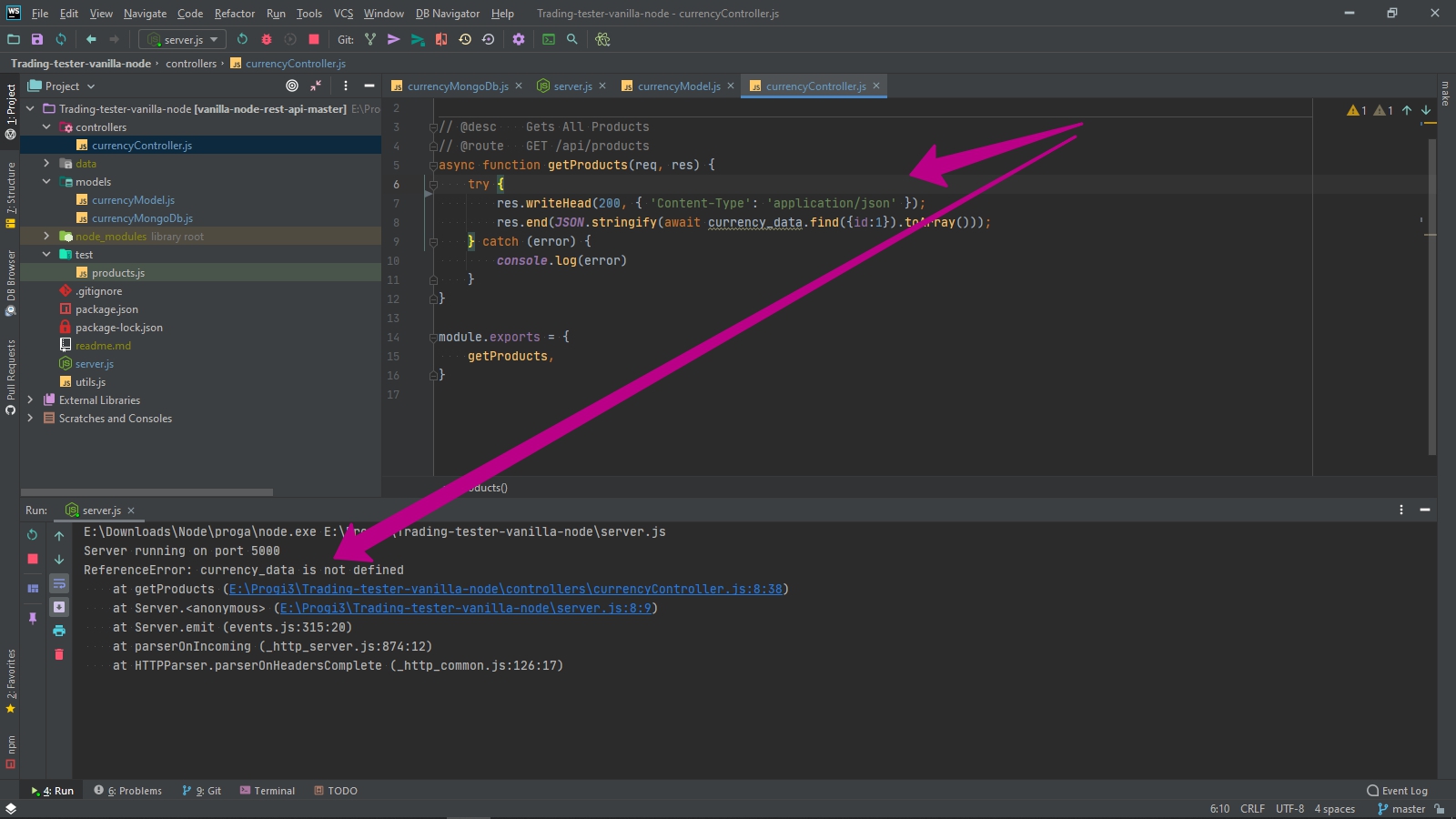
Task: Click the project tree horizontal scrollbar
Action: pos(147,492)
